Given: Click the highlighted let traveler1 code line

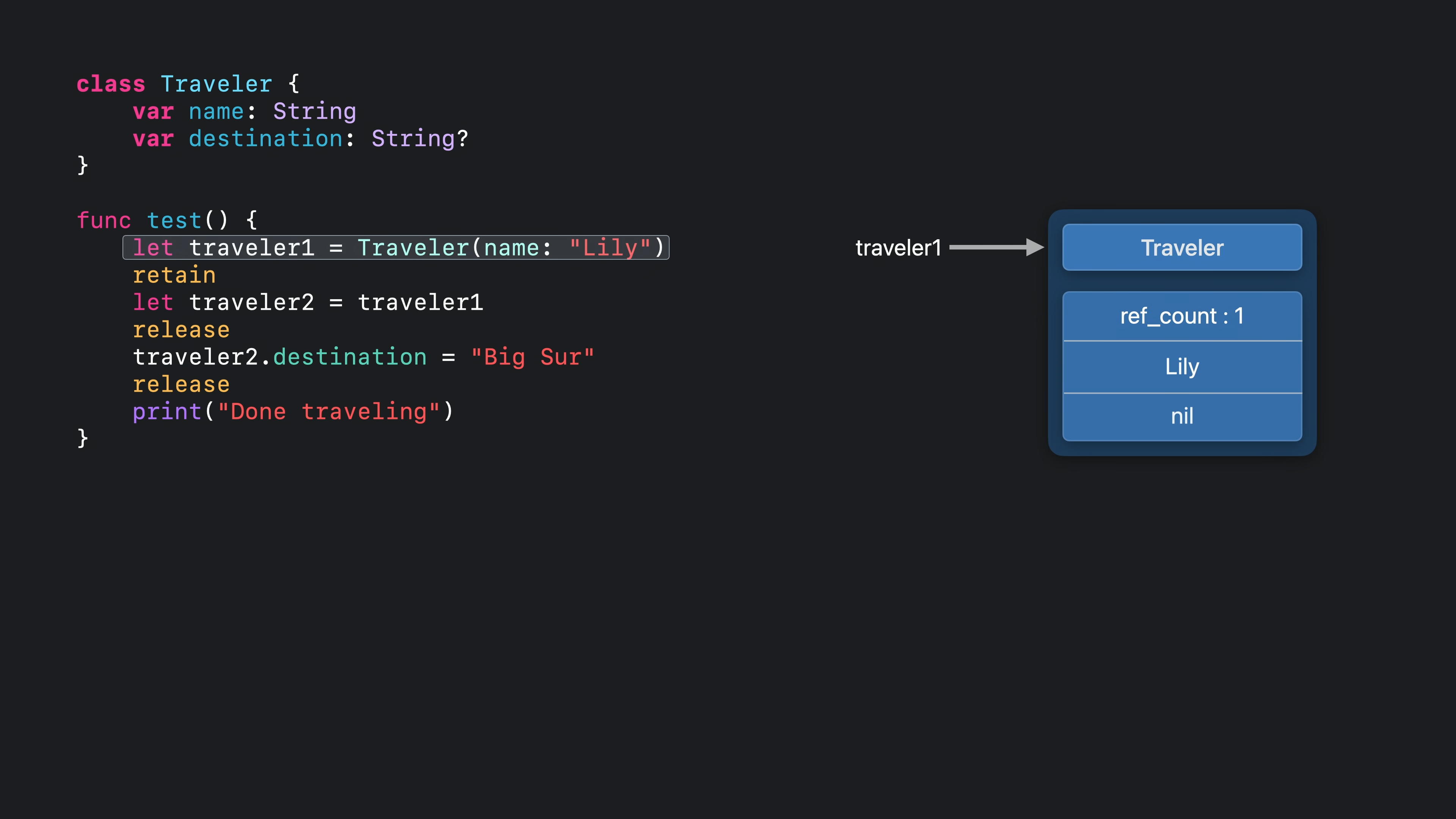Looking at the screenshot, I should pyautogui.click(x=395, y=248).
